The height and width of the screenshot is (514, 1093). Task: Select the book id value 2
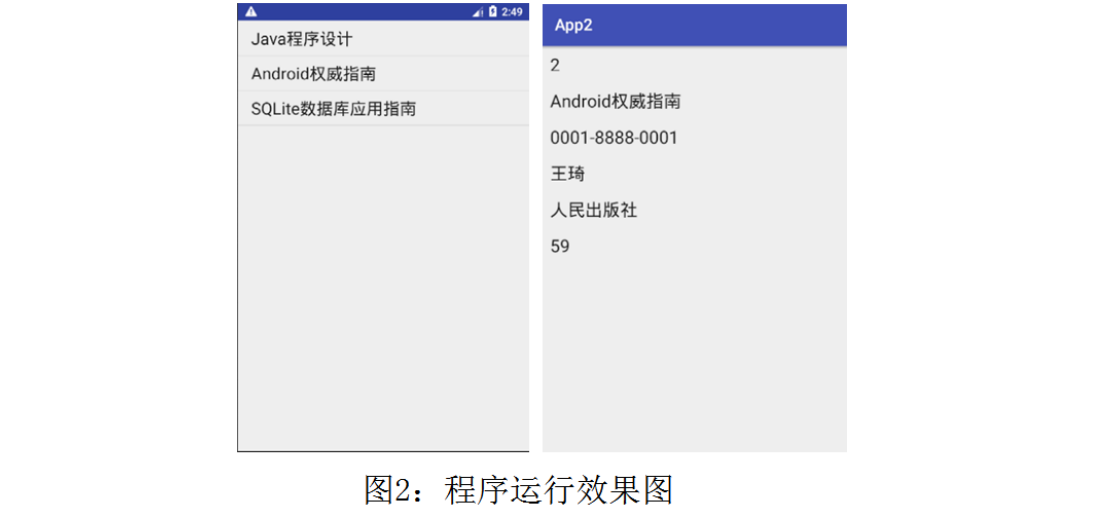555,66
